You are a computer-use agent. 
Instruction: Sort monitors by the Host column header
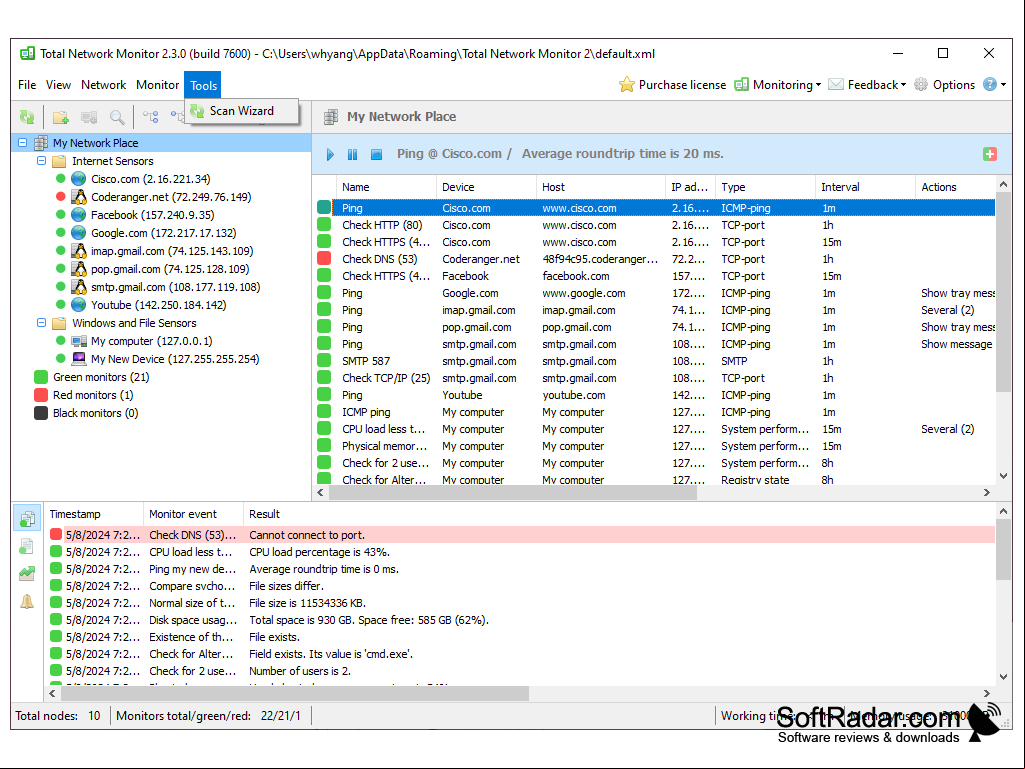click(601, 187)
